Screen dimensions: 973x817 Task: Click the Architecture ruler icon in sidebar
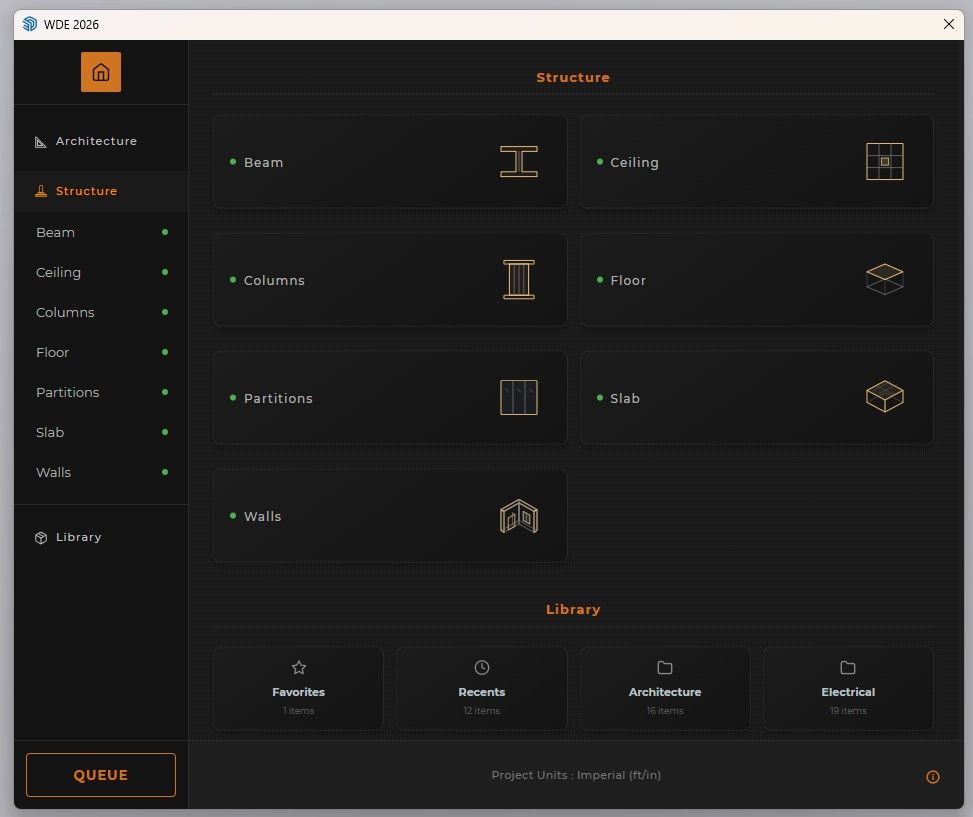pos(41,142)
